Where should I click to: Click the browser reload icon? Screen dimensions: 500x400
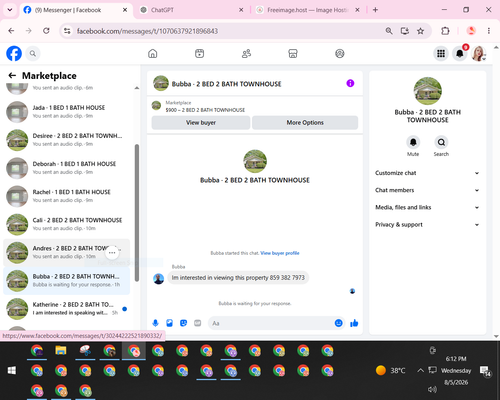coord(46,31)
